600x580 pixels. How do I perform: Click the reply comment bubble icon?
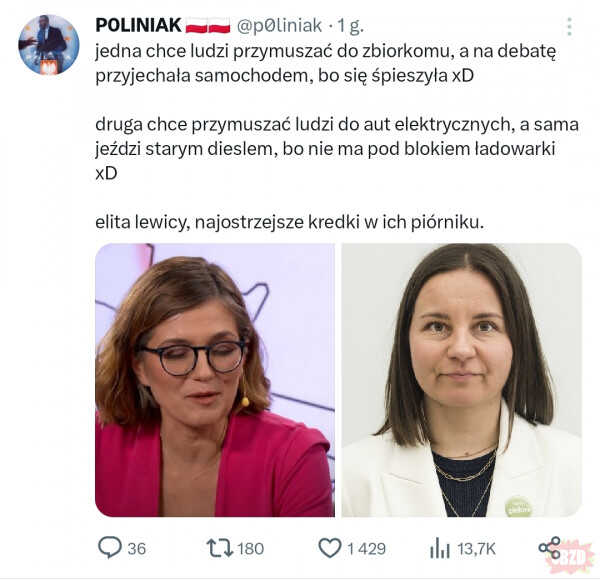click(110, 547)
